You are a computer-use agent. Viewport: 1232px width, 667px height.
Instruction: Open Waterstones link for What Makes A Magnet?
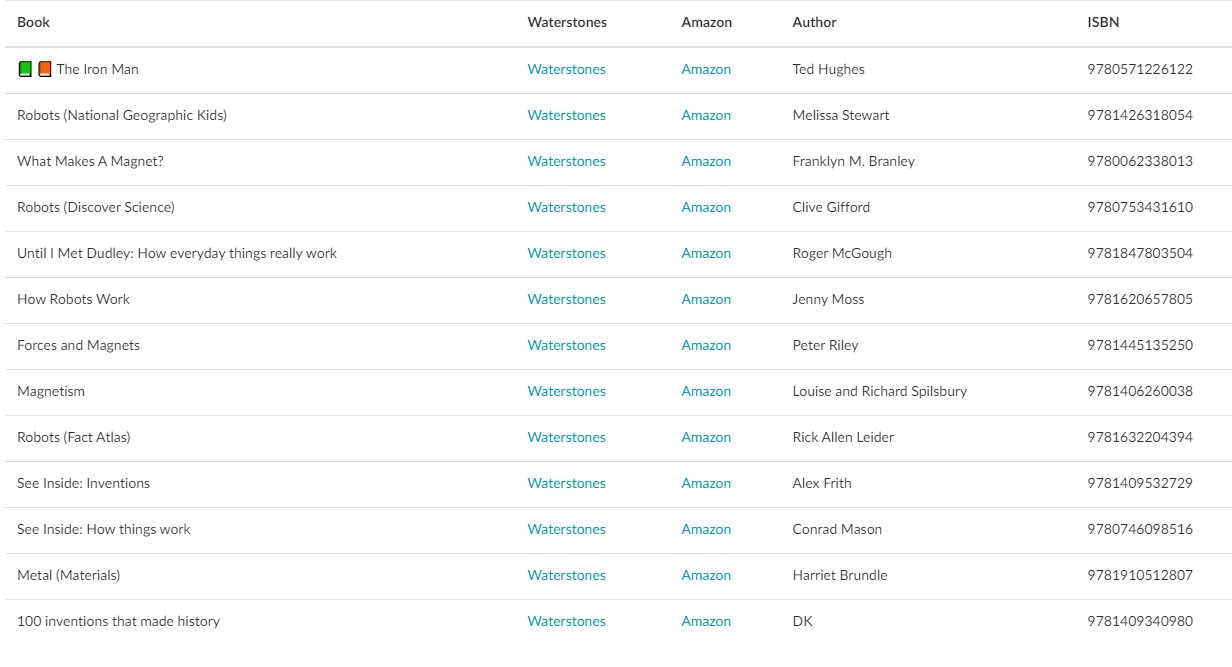pos(566,161)
